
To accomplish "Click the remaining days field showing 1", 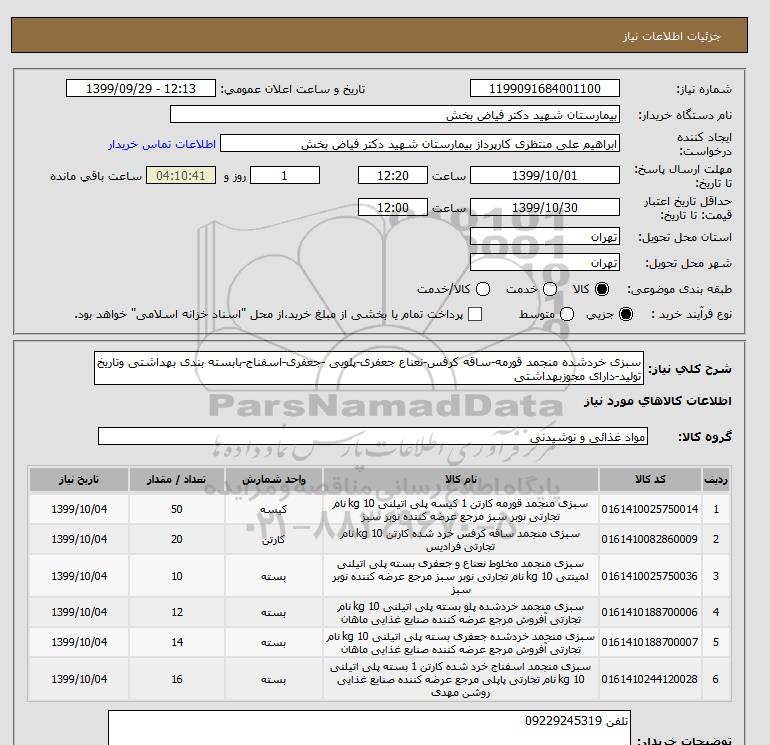I will click(x=285, y=175).
